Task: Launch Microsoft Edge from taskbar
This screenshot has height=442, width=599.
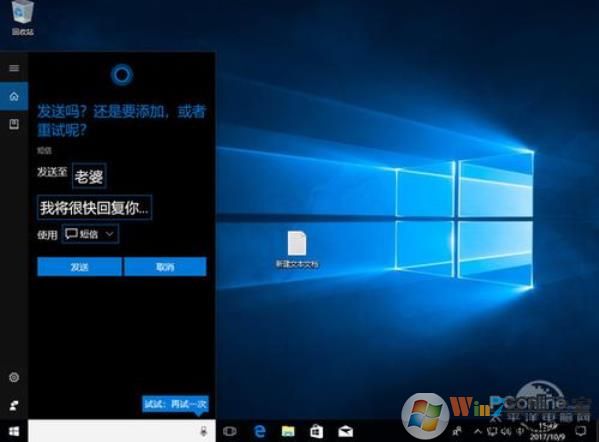Action: point(260,431)
